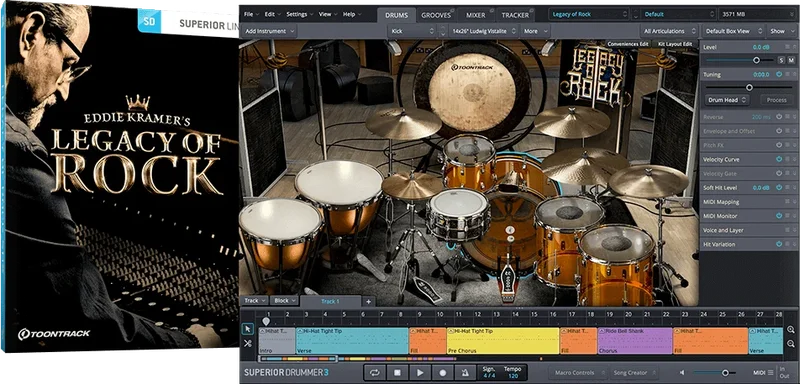The width and height of the screenshot is (800, 384).
Task: Enable Velocity Gate power button
Action: (779, 173)
